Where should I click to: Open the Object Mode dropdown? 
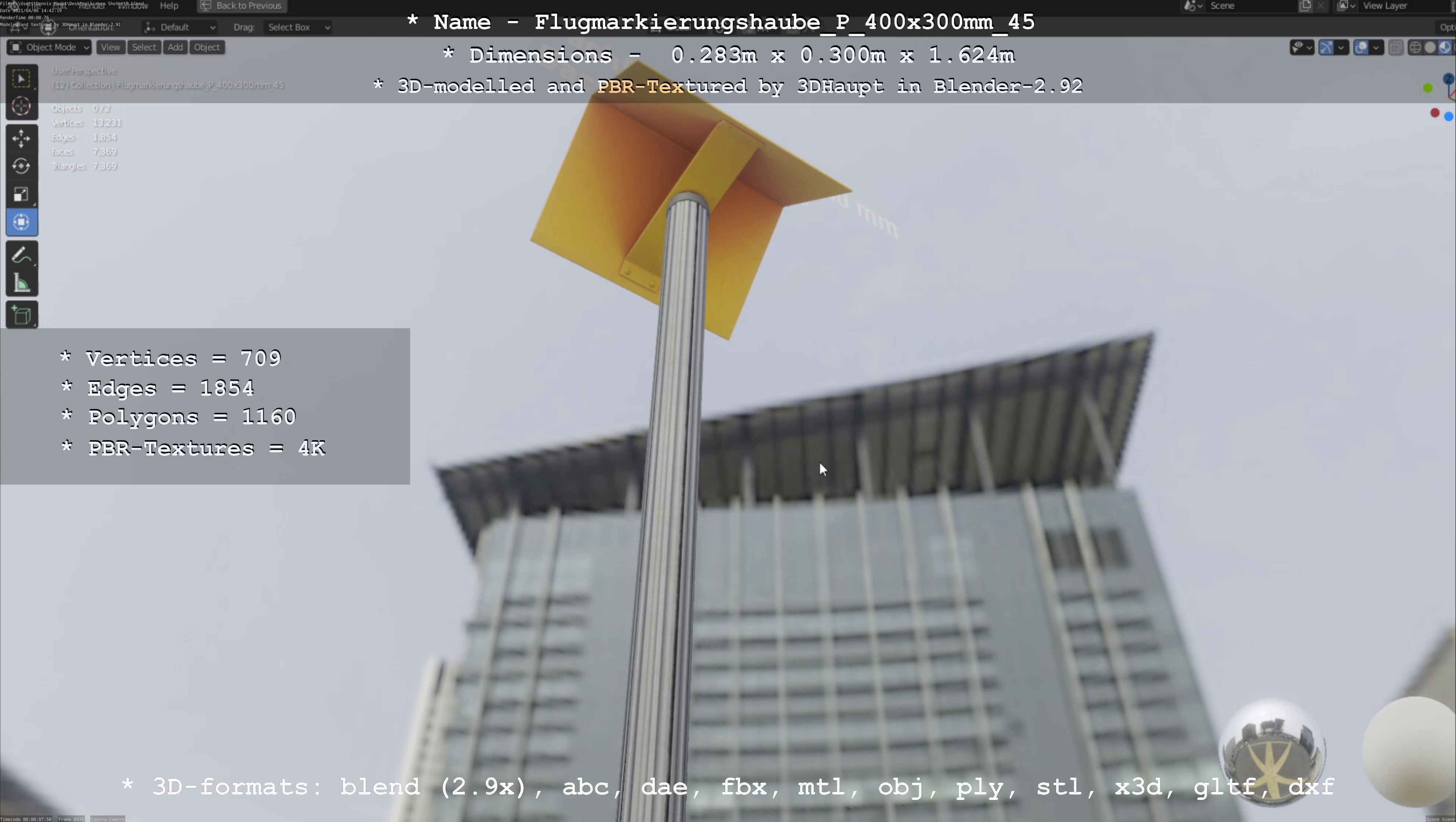[49, 47]
